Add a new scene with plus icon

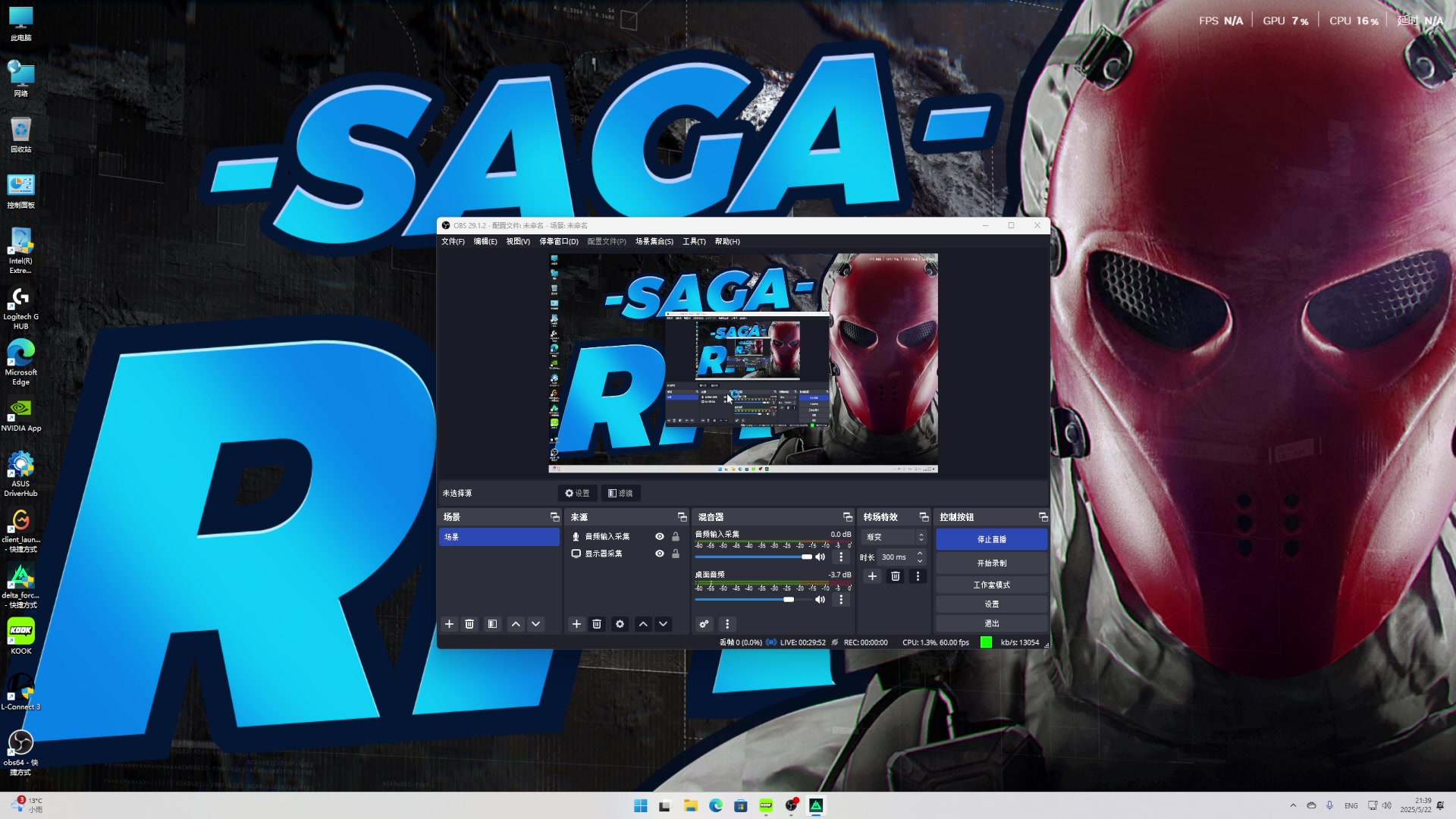click(449, 624)
